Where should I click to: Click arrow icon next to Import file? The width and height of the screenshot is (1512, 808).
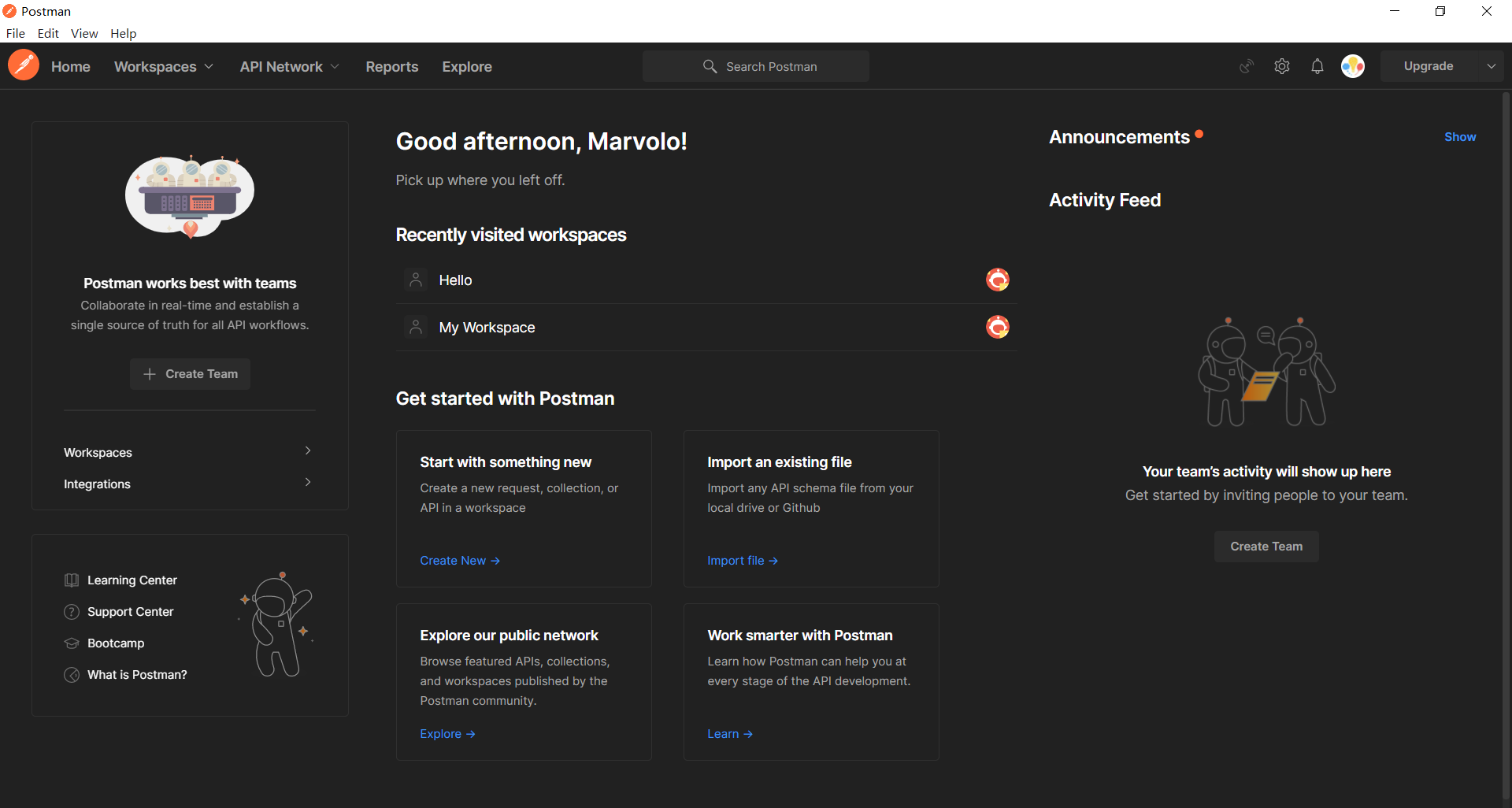(773, 561)
